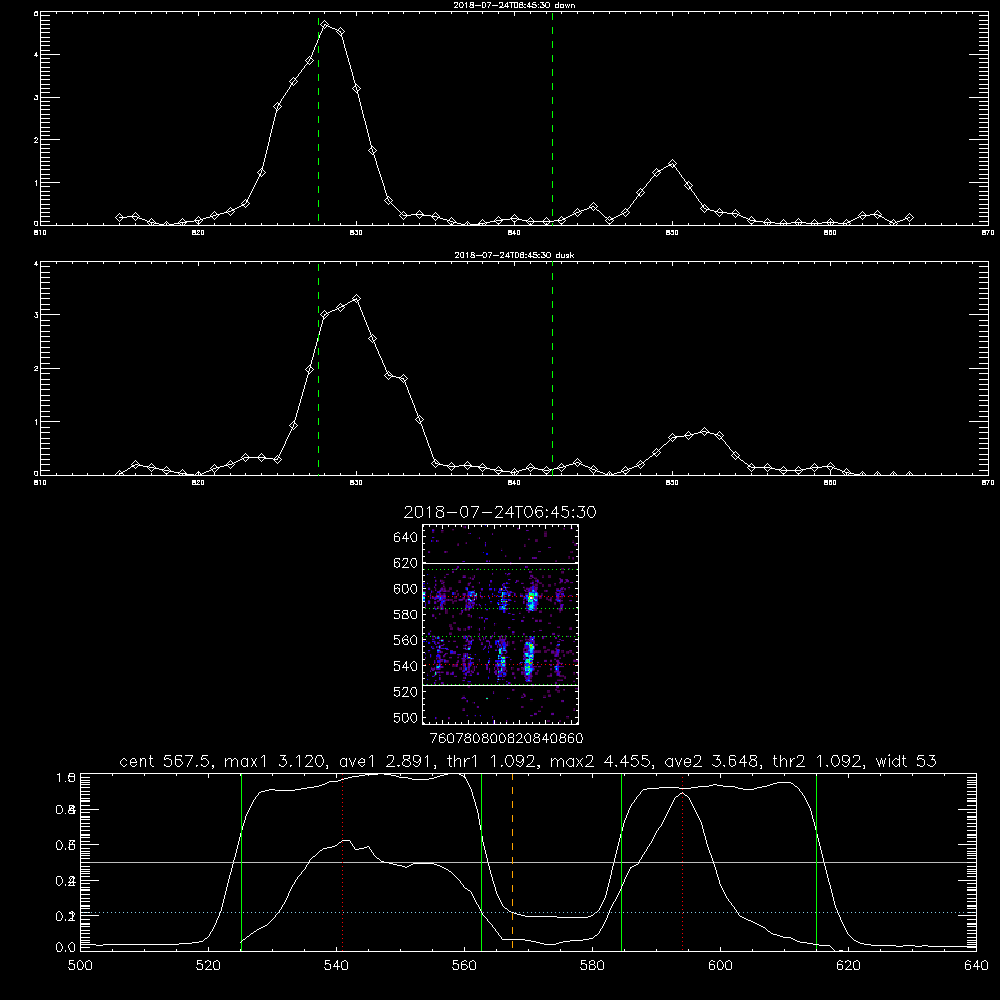Click the heatmap y-axis label 580
The height and width of the screenshot is (1000, 1000).
pos(406,614)
